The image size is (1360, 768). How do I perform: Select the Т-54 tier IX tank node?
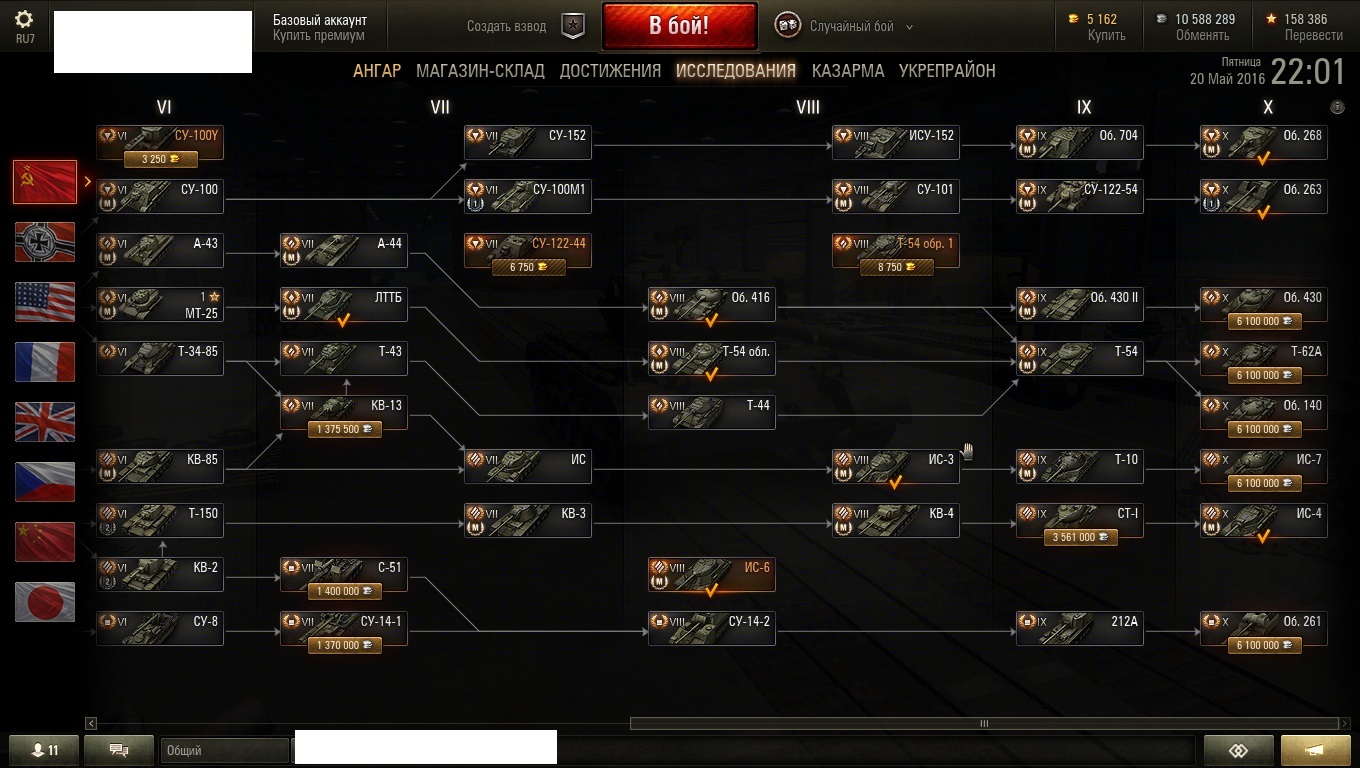[x=1080, y=357]
